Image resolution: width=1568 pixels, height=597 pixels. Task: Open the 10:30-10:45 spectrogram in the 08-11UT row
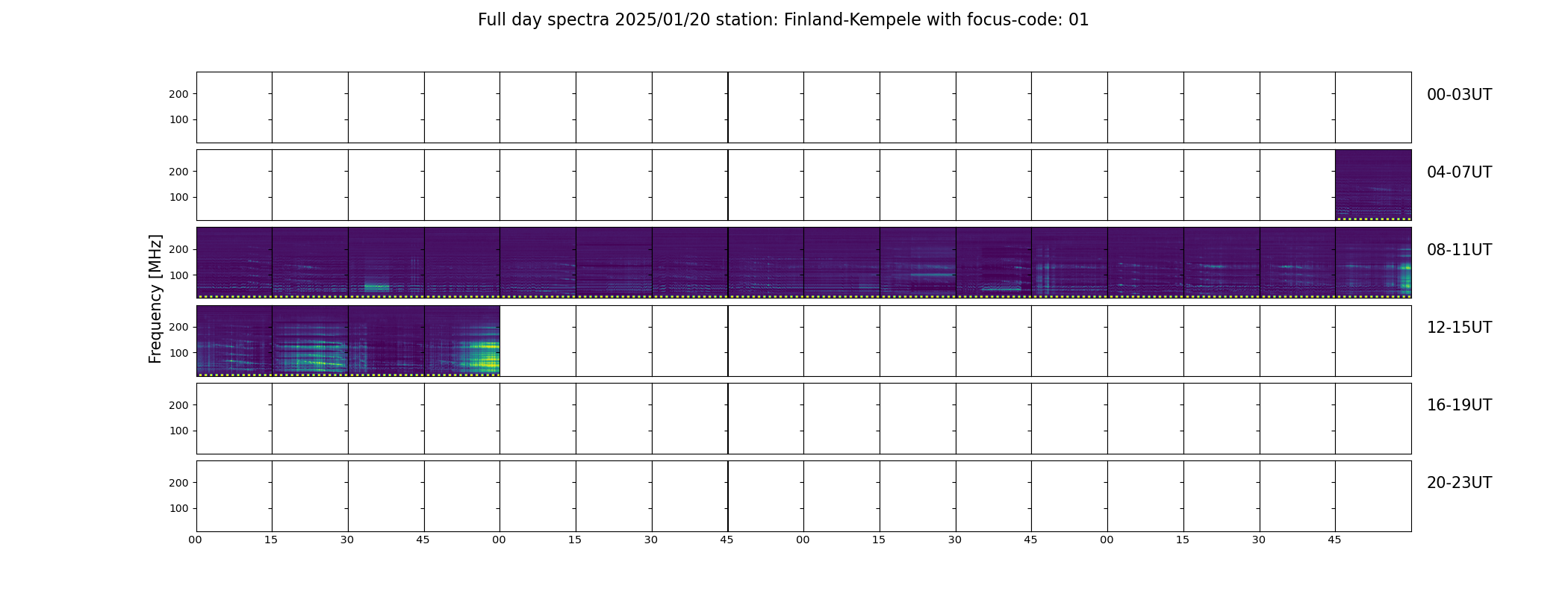click(994, 263)
